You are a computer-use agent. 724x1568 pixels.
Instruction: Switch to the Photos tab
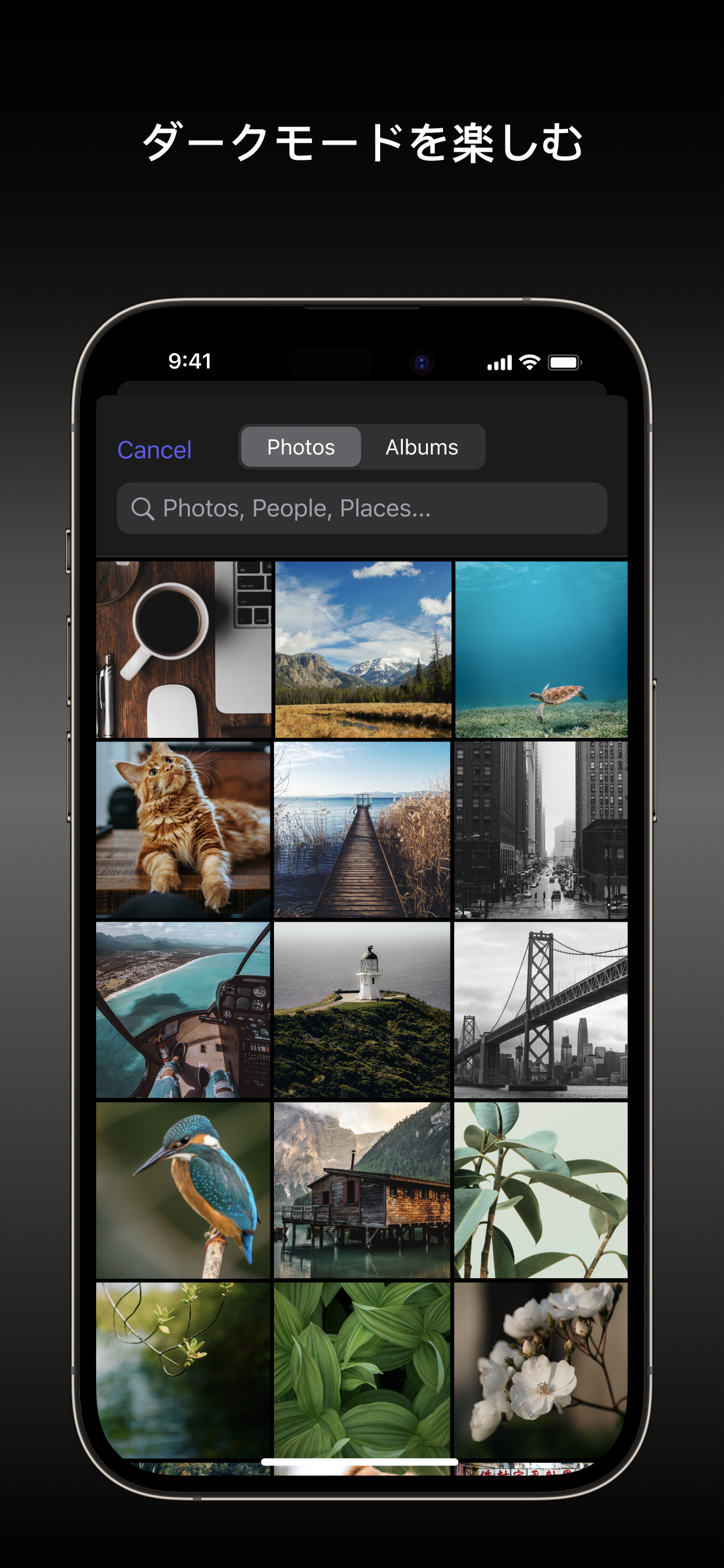301,447
